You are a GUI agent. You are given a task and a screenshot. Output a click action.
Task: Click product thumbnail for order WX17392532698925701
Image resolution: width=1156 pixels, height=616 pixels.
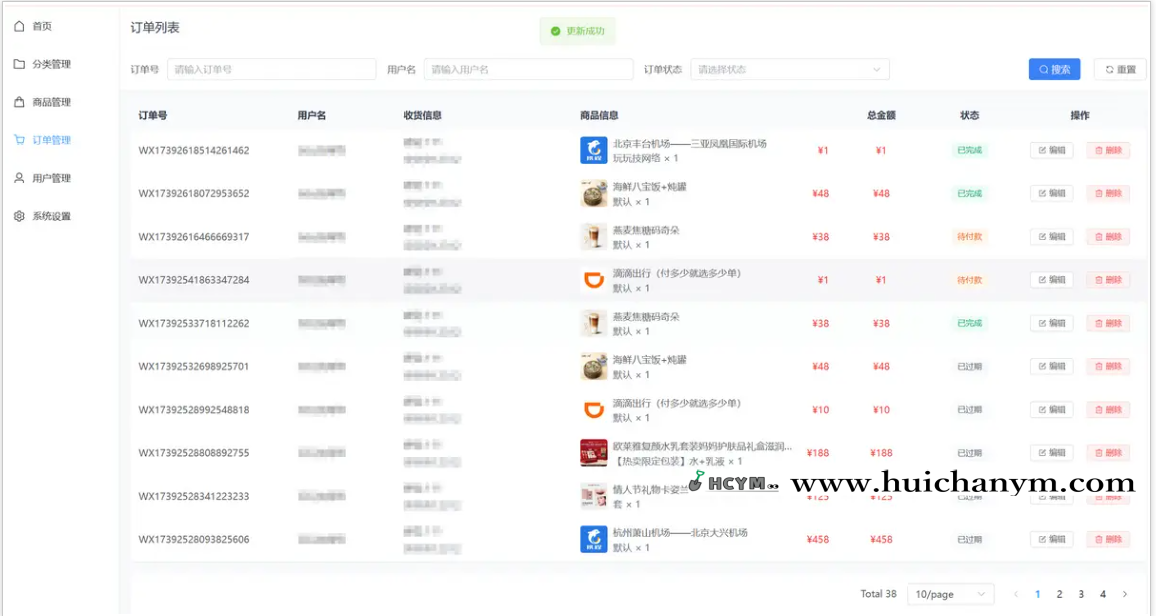click(593, 366)
